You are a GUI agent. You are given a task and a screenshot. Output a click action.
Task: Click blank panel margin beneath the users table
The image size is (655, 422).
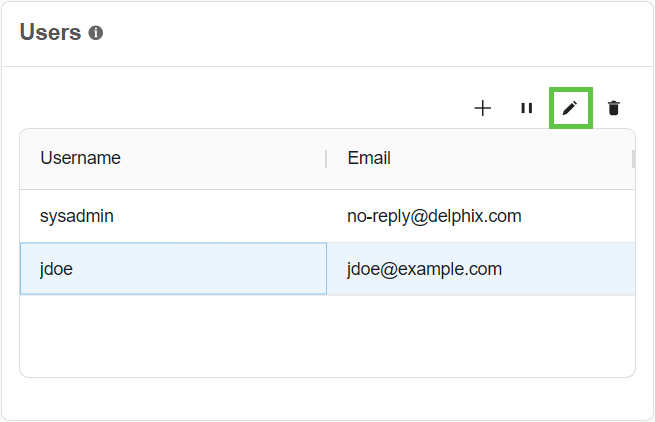327,399
